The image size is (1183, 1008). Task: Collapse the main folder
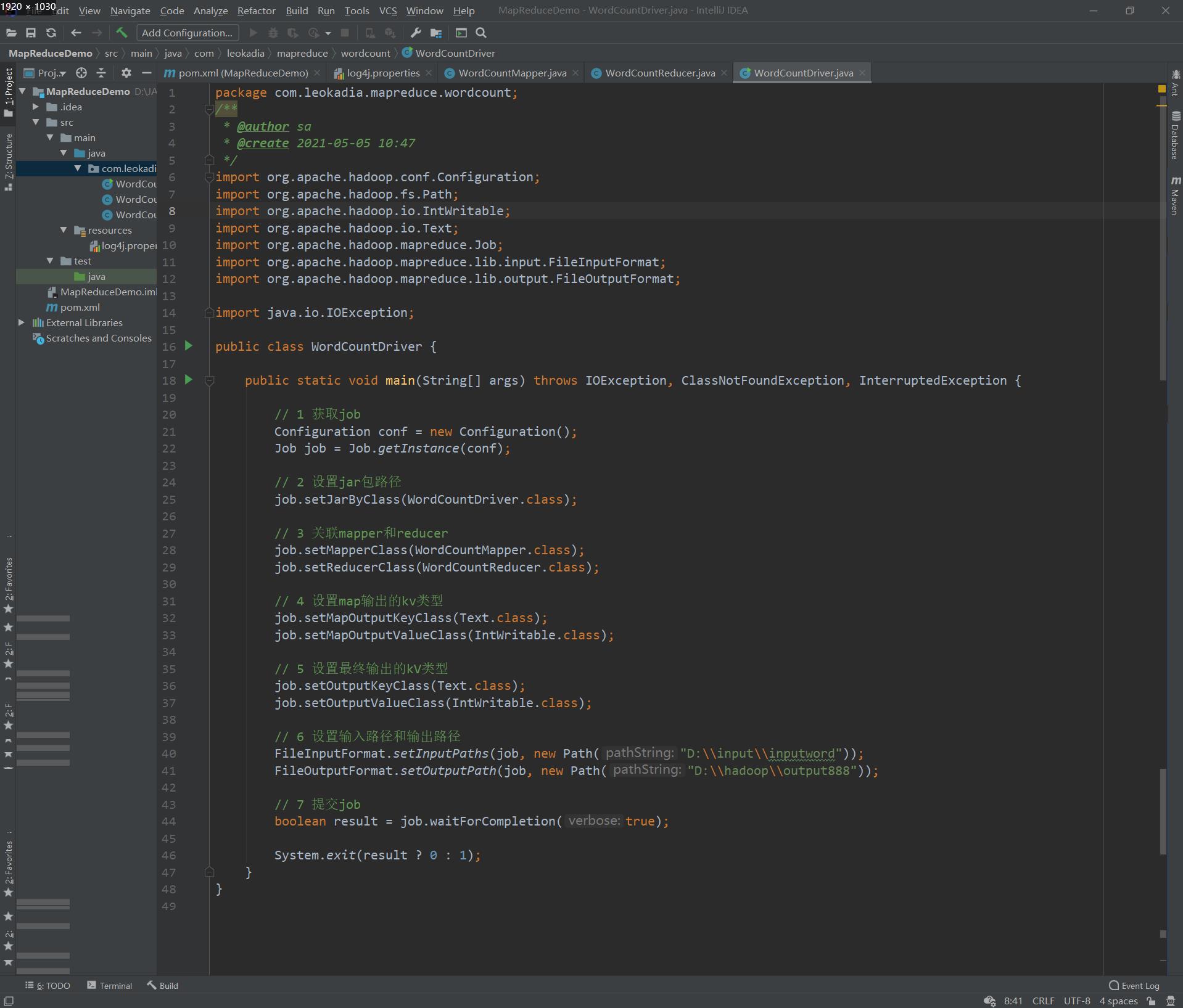point(50,137)
